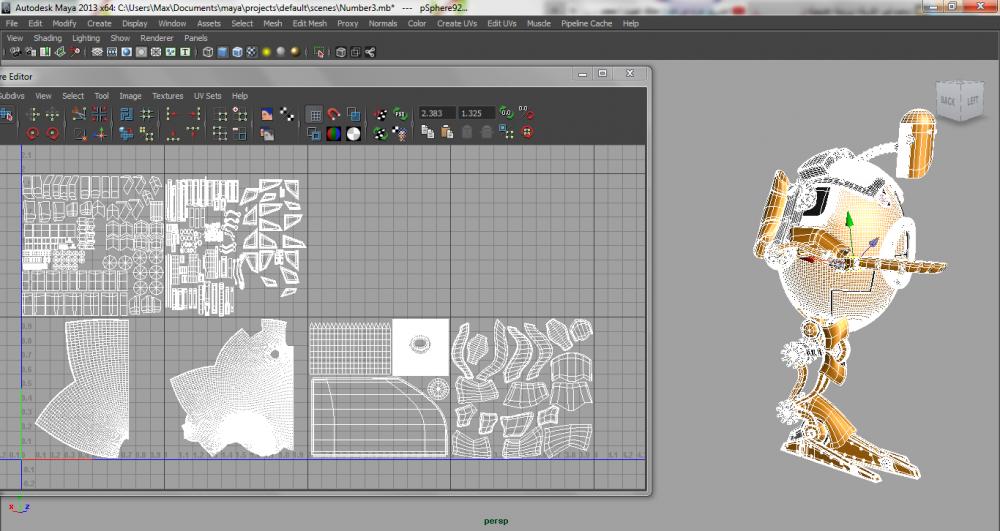Image resolution: width=1000 pixels, height=531 pixels.
Task: Toggle Pixel Snap magnet icon
Action: click(334, 114)
